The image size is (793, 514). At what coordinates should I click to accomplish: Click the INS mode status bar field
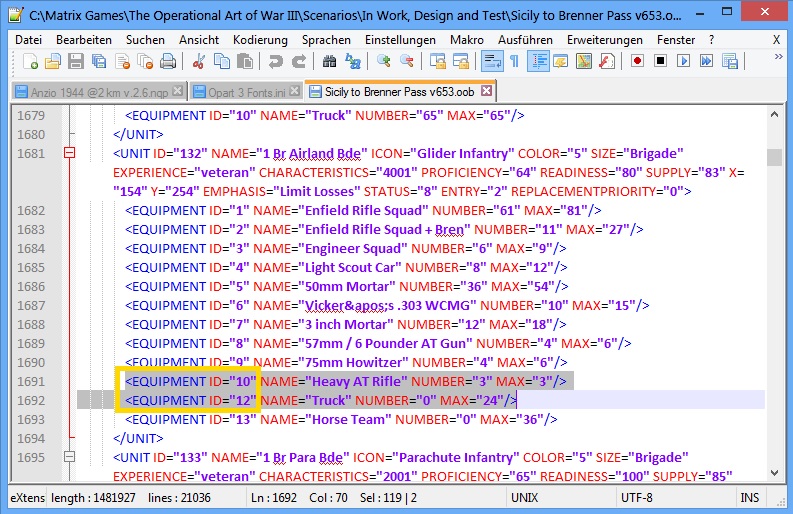coord(749,496)
